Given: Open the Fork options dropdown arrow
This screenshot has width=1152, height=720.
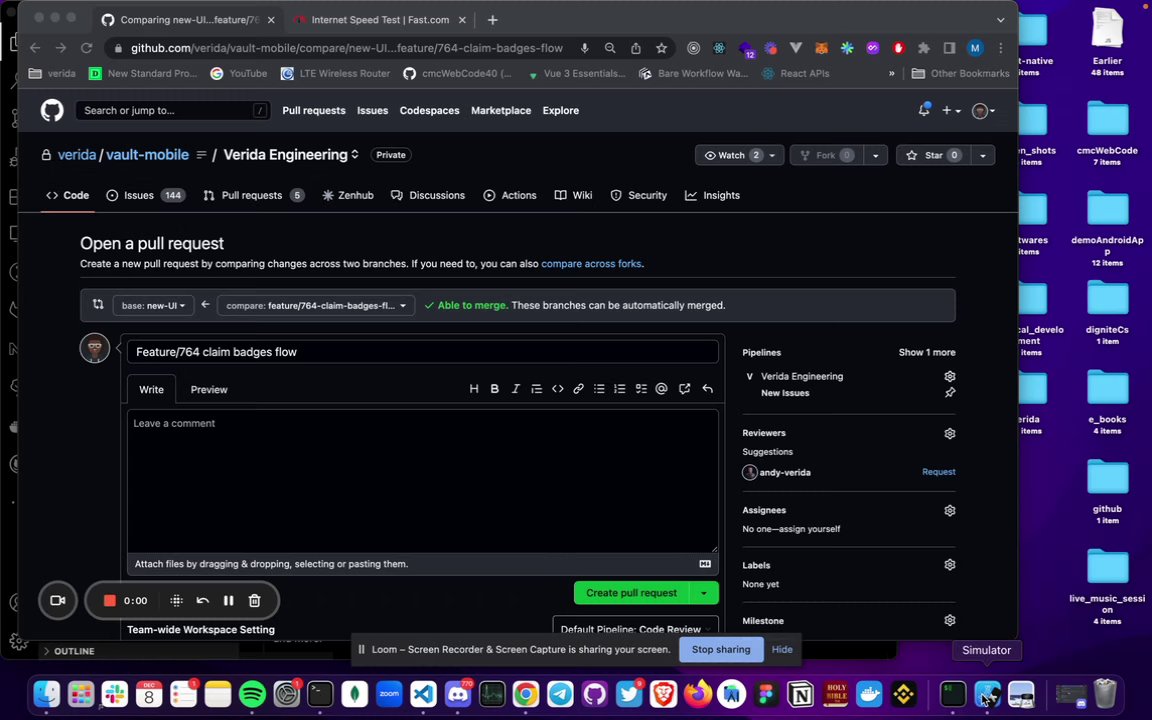Looking at the screenshot, I should click(875, 155).
